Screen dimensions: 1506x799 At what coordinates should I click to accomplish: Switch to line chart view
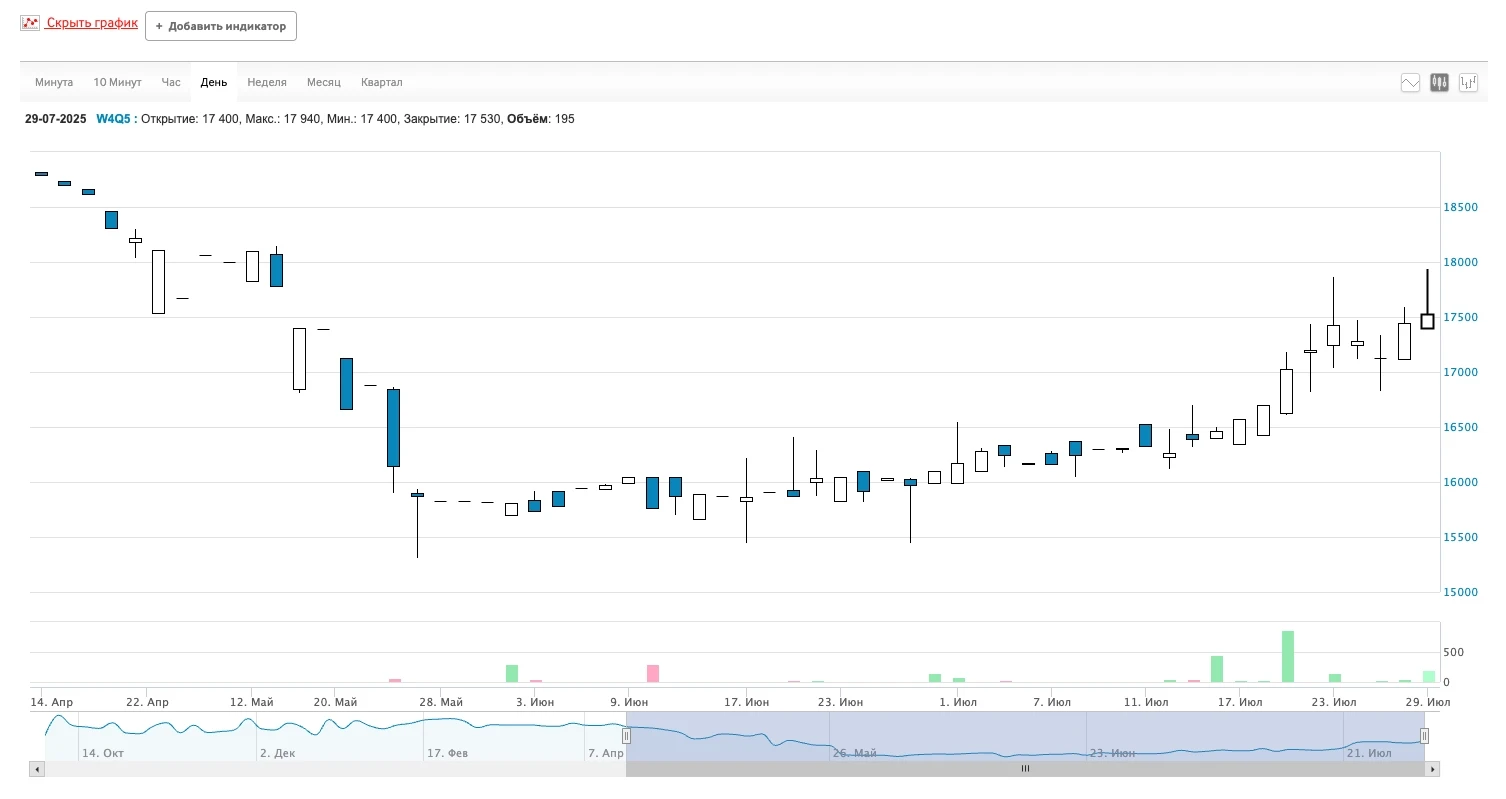1410,83
